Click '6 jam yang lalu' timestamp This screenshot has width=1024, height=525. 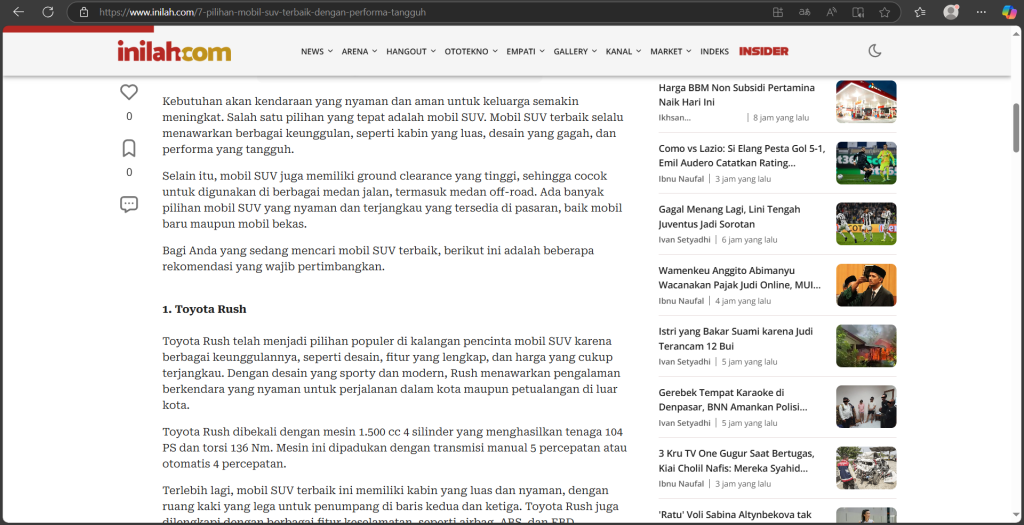point(750,240)
